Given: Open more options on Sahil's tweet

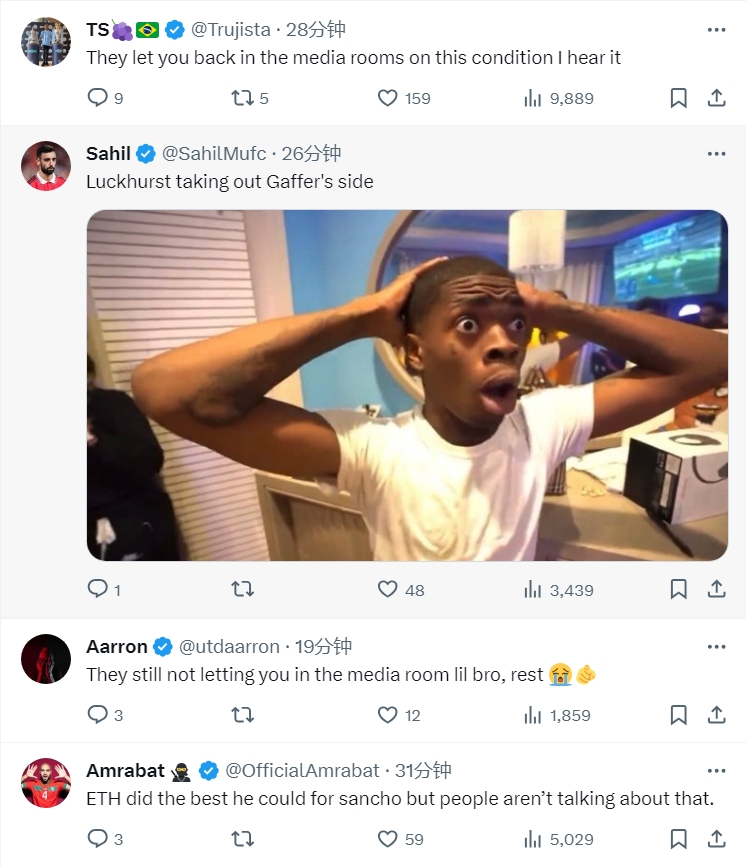Looking at the screenshot, I should pyautogui.click(x=716, y=153).
